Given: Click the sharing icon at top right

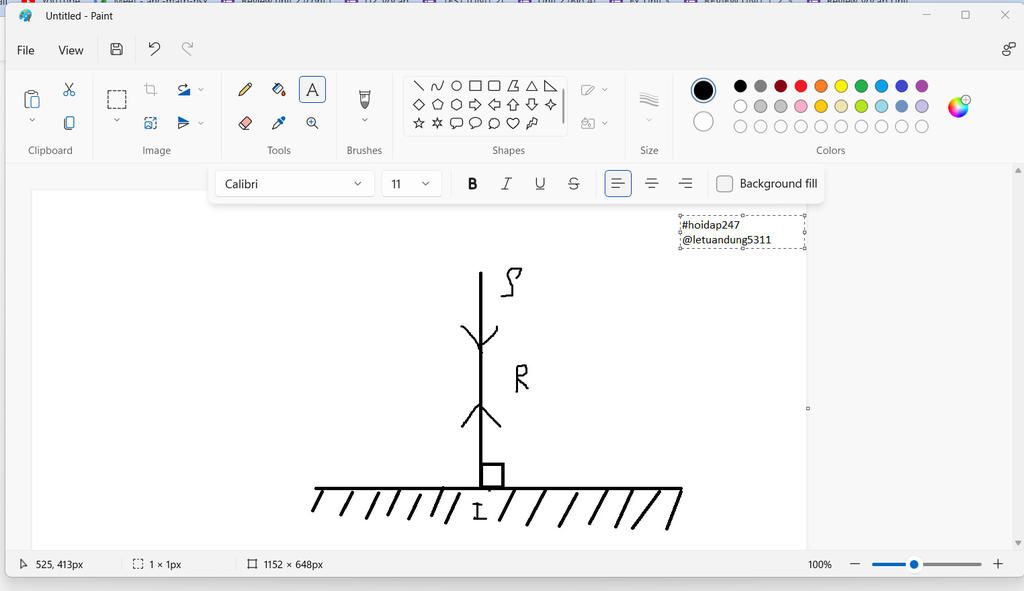Looking at the screenshot, I should [x=1008, y=49].
